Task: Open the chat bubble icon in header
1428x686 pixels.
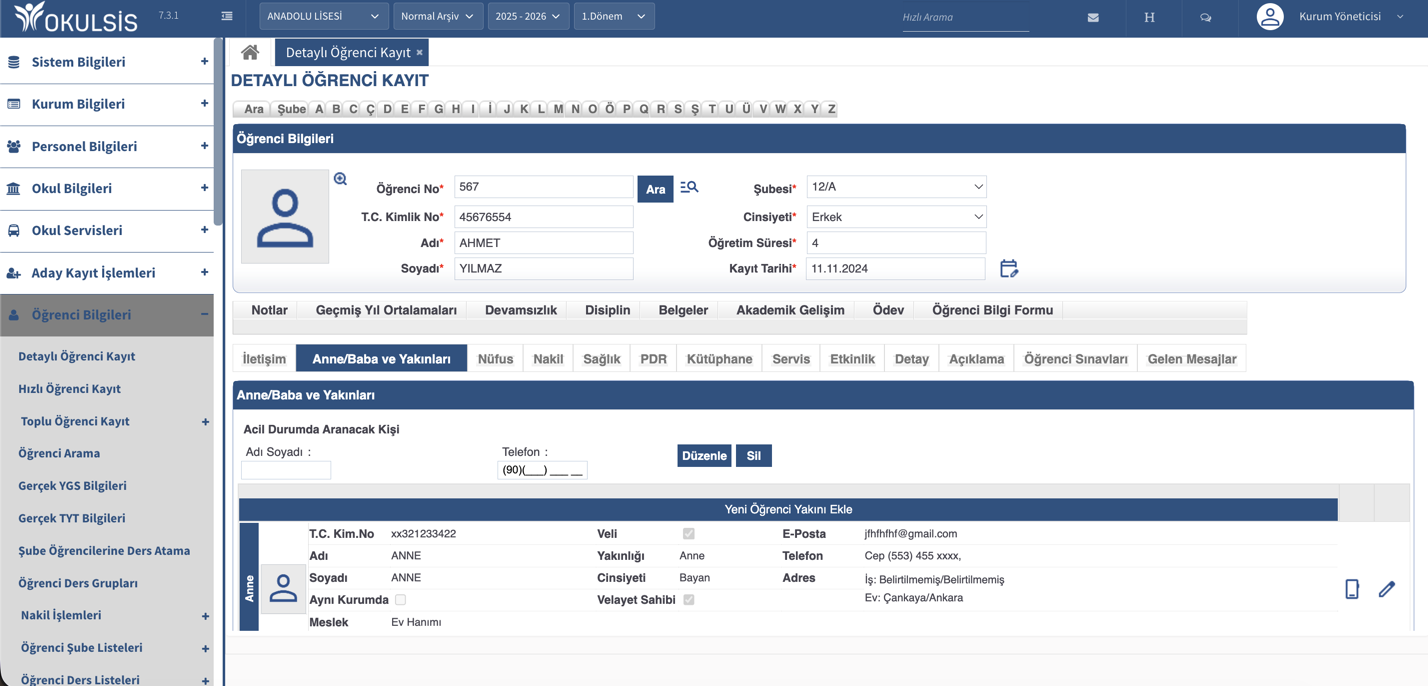Action: pos(1205,17)
